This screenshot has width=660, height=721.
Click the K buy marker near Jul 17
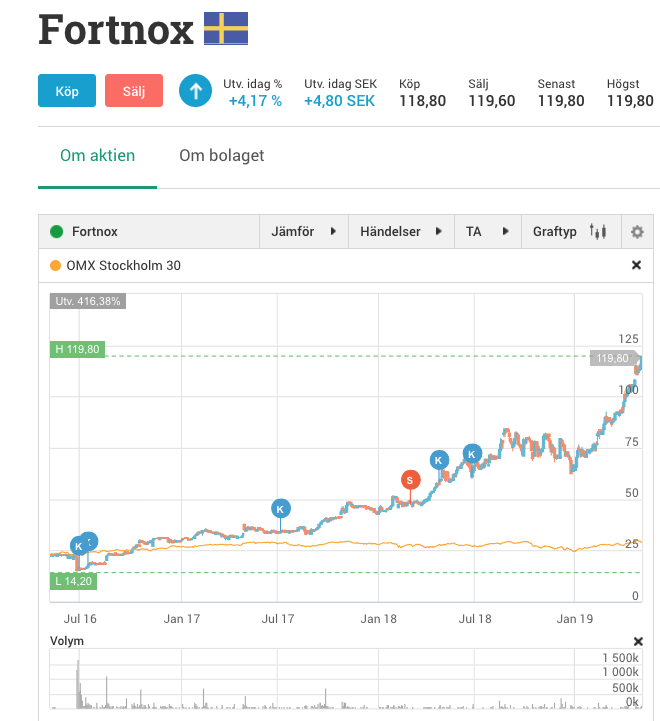click(x=281, y=509)
